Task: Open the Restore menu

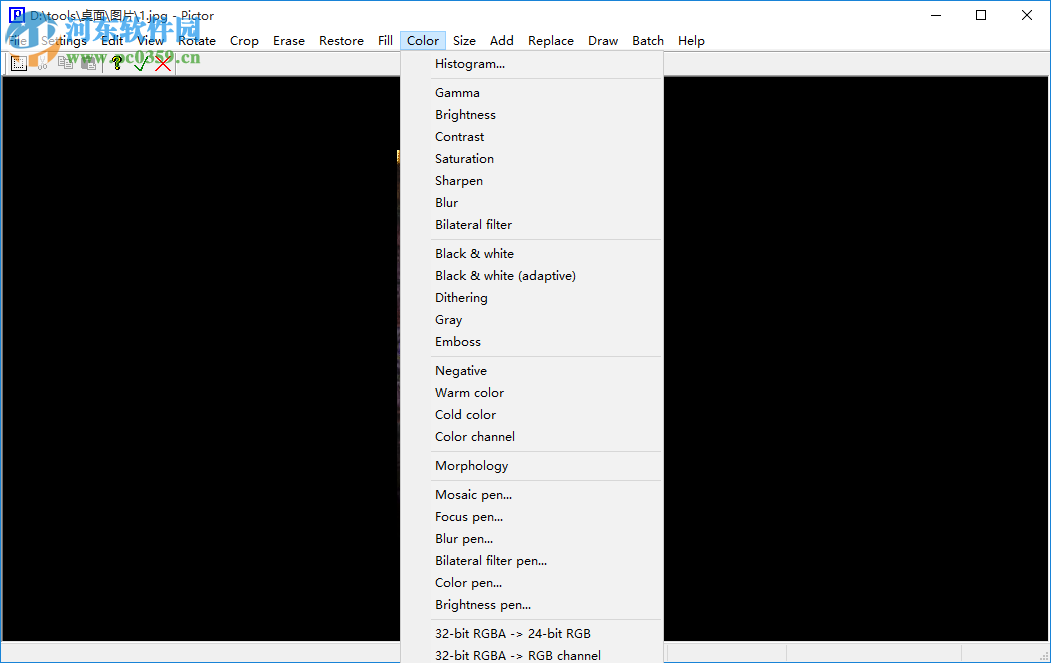Action: coord(341,41)
